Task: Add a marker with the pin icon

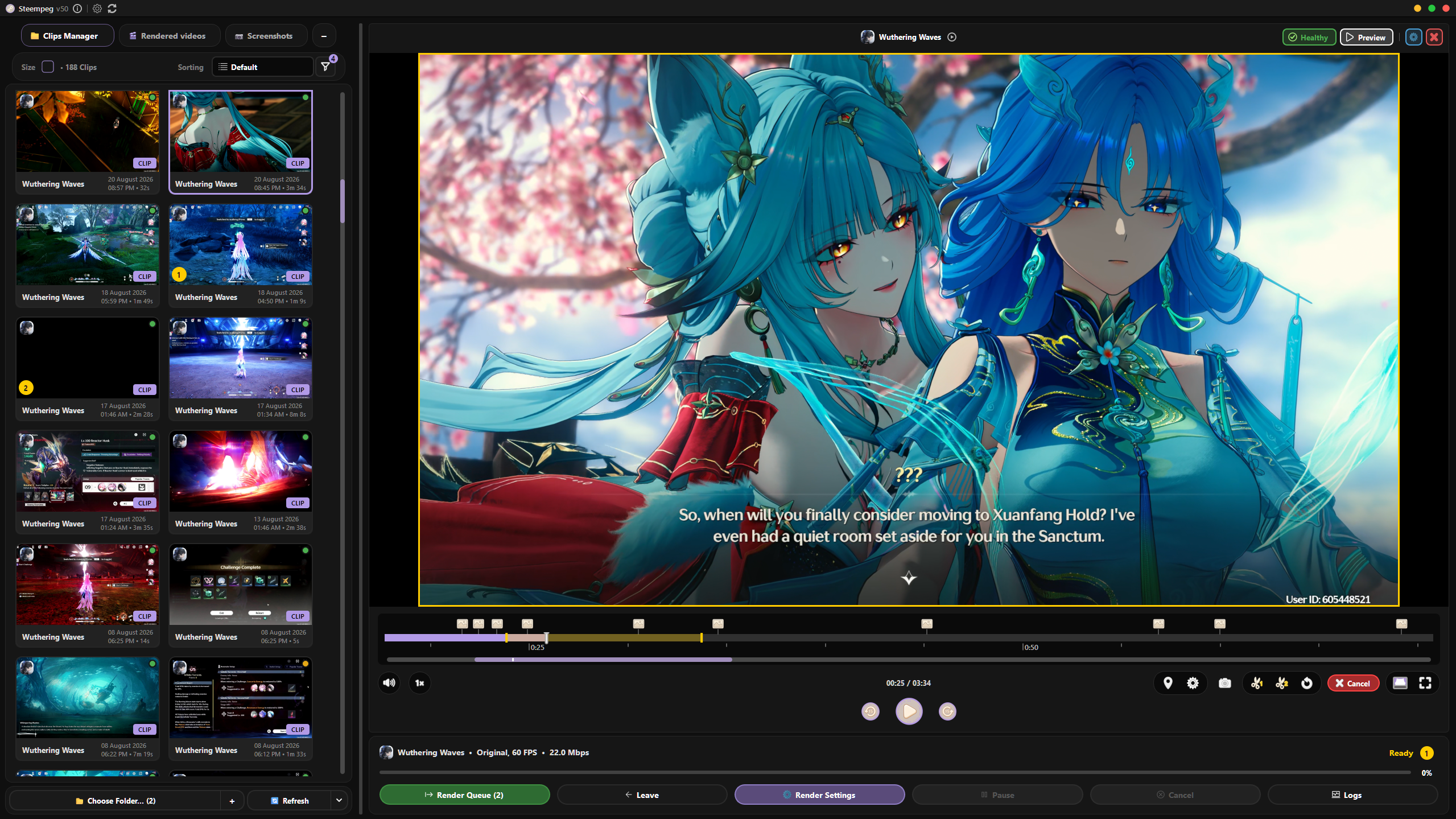Action: click(1168, 682)
